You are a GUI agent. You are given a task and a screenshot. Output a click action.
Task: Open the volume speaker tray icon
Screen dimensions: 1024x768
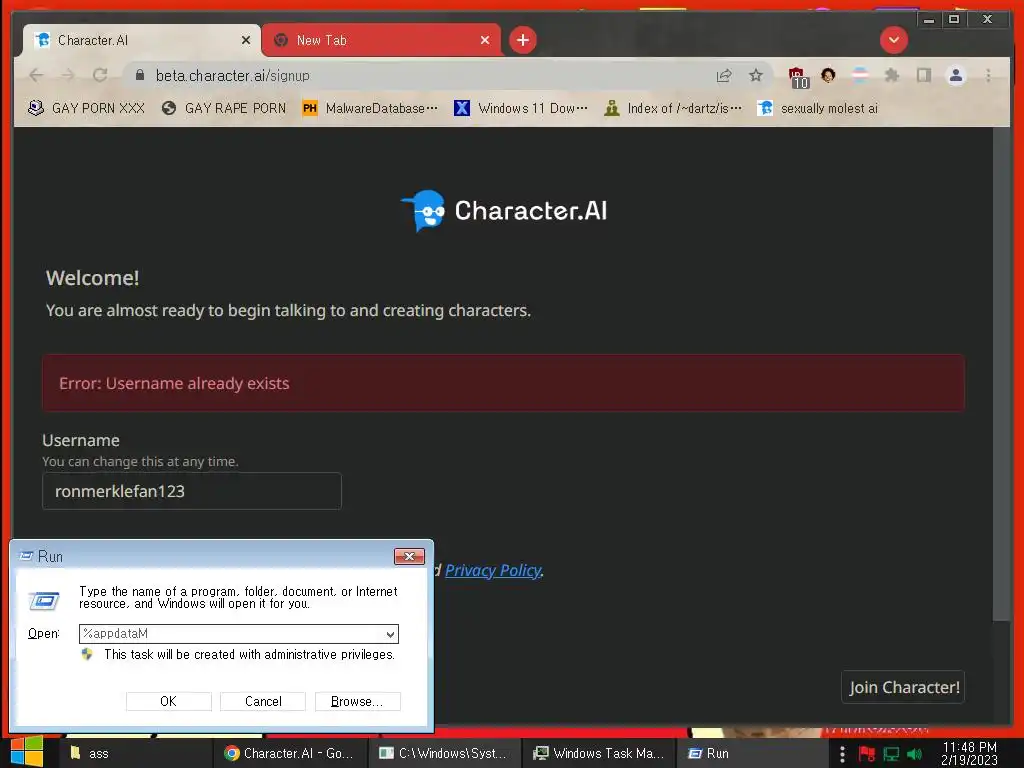(914, 754)
